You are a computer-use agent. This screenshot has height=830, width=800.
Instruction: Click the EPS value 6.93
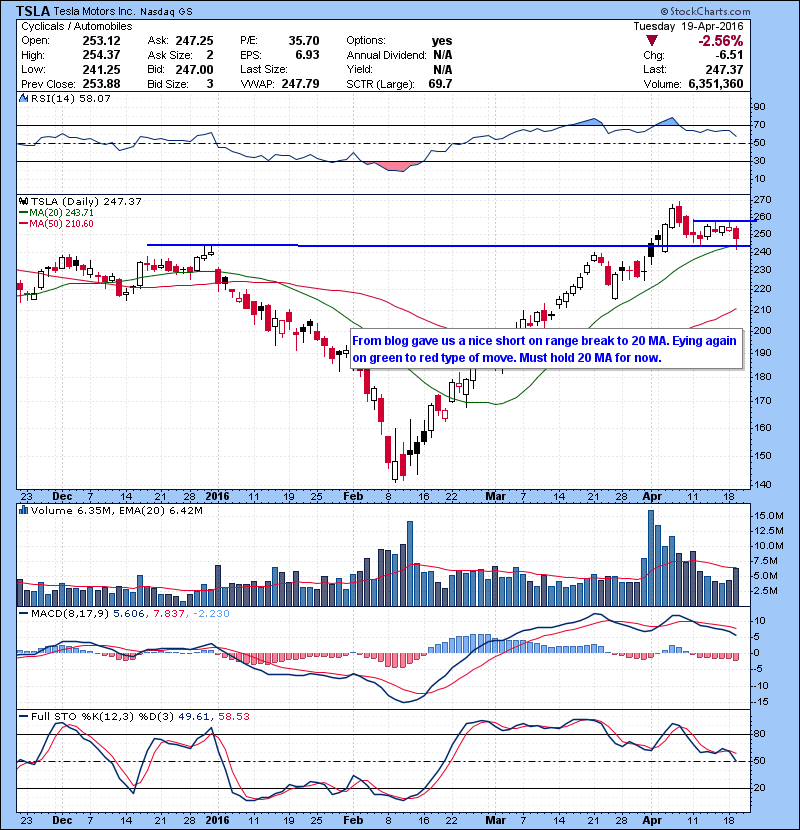point(308,55)
